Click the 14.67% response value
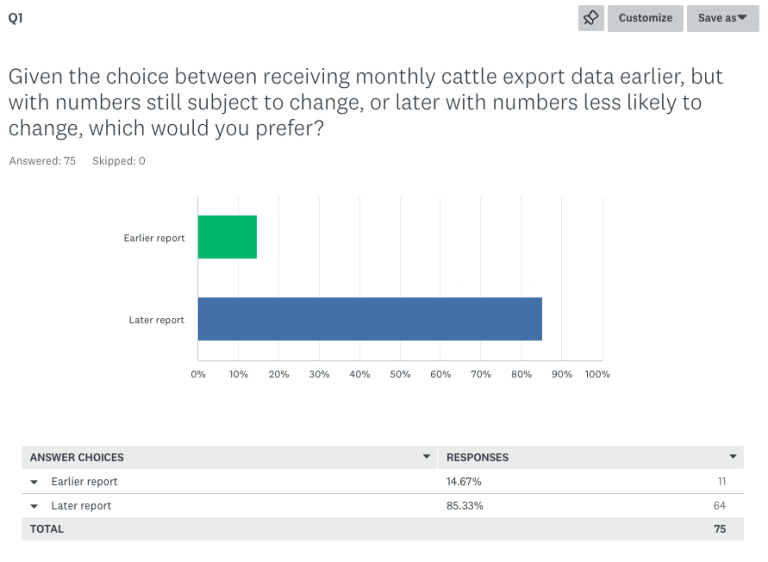This screenshot has height=562, width=768. click(463, 482)
